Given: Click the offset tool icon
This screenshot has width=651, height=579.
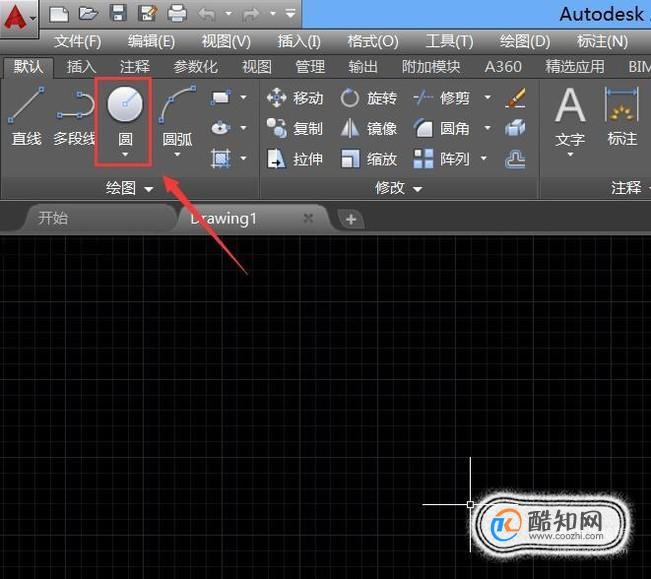Looking at the screenshot, I should click(516, 159).
